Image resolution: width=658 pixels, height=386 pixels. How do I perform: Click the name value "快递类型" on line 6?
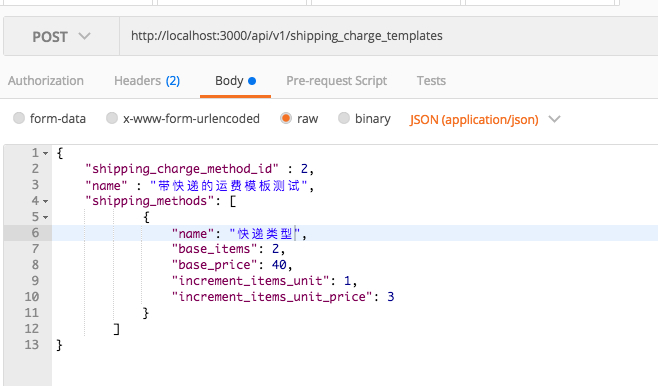tap(265, 233)
